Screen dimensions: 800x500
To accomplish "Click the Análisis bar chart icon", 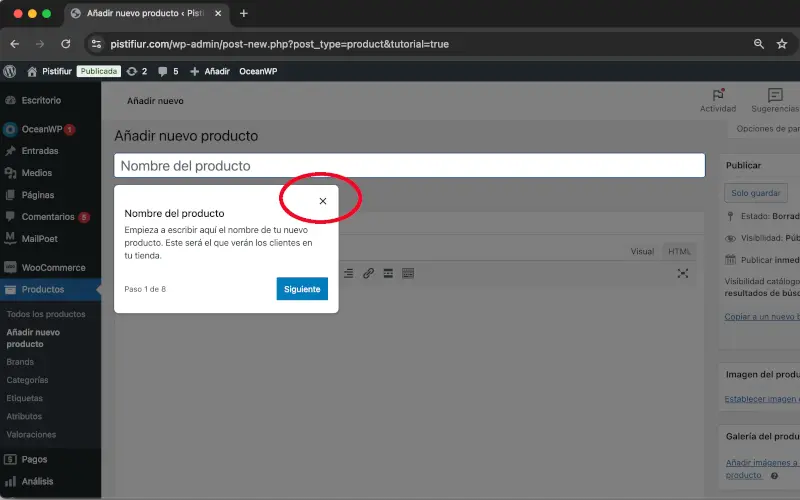I will [x=10, y=482].
